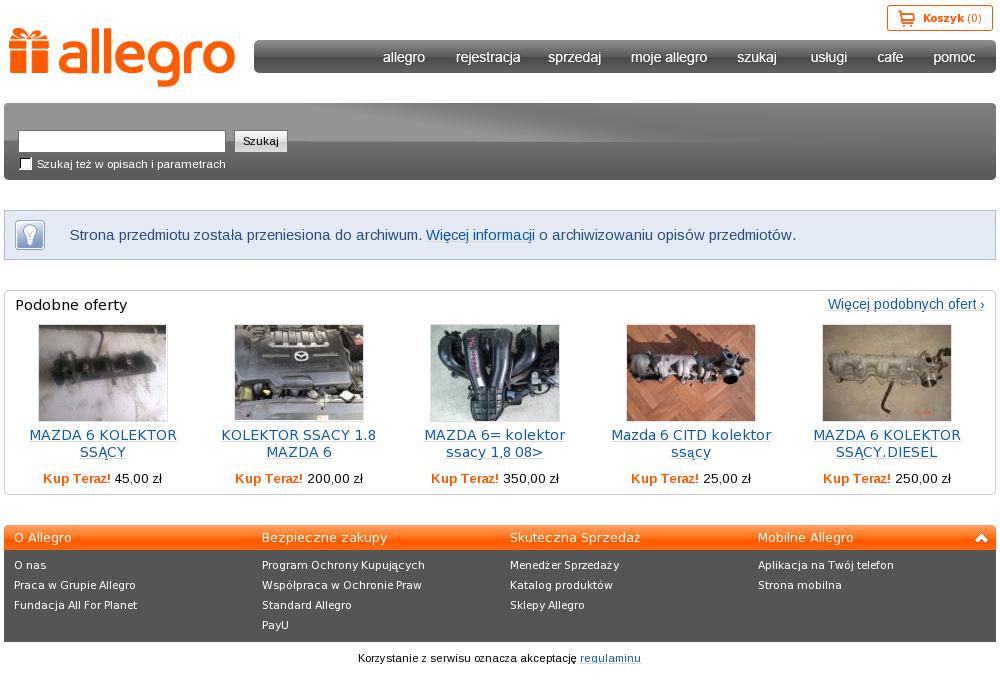This screenshot has width=1000, height=678.
Task: Click the Skuteczna Sprzedaż footer heading
Action: point(575,538)
